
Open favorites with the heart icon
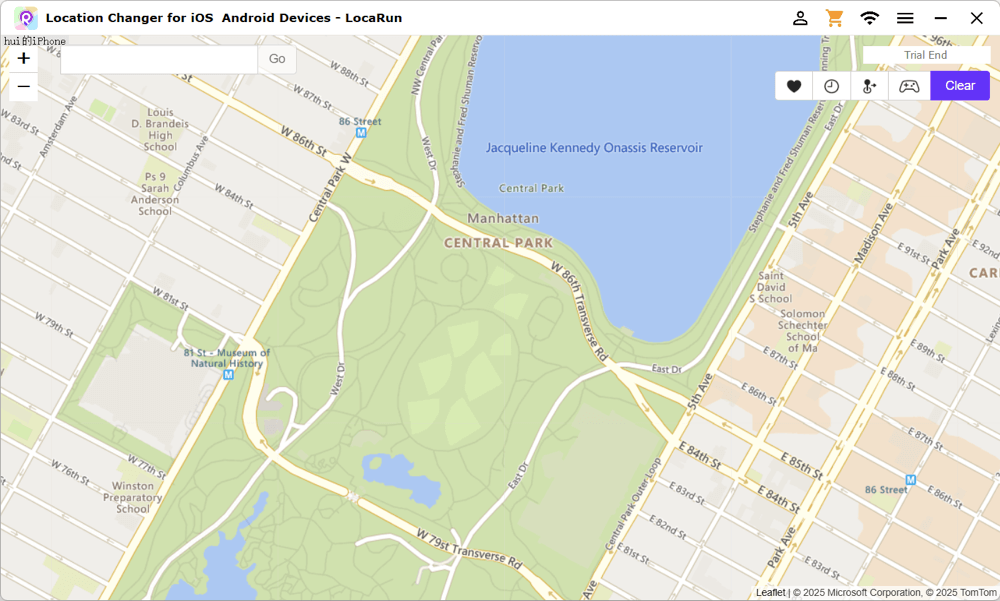[794, 86]
